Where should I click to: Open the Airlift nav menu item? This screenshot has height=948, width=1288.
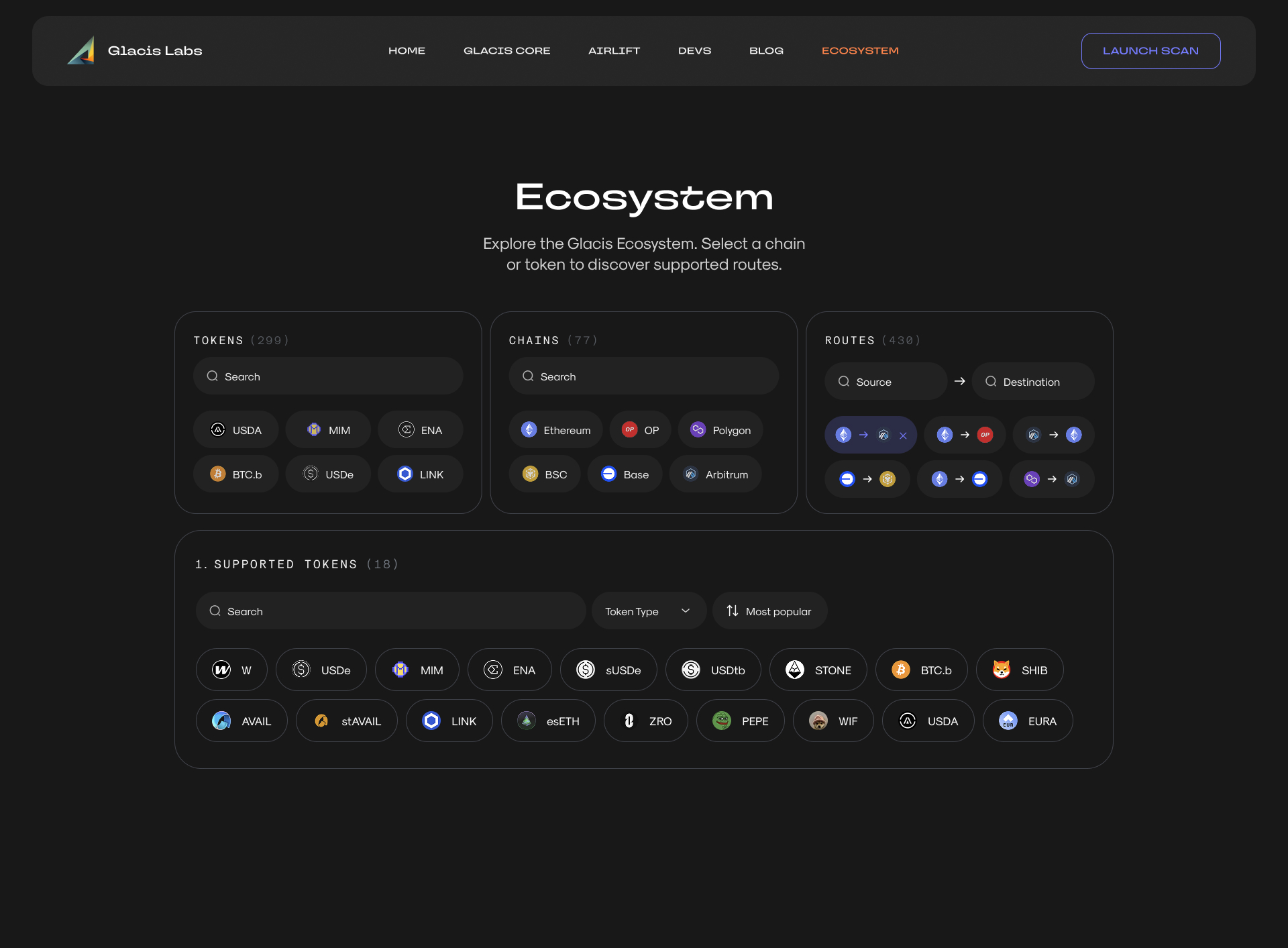pos(614,51)
